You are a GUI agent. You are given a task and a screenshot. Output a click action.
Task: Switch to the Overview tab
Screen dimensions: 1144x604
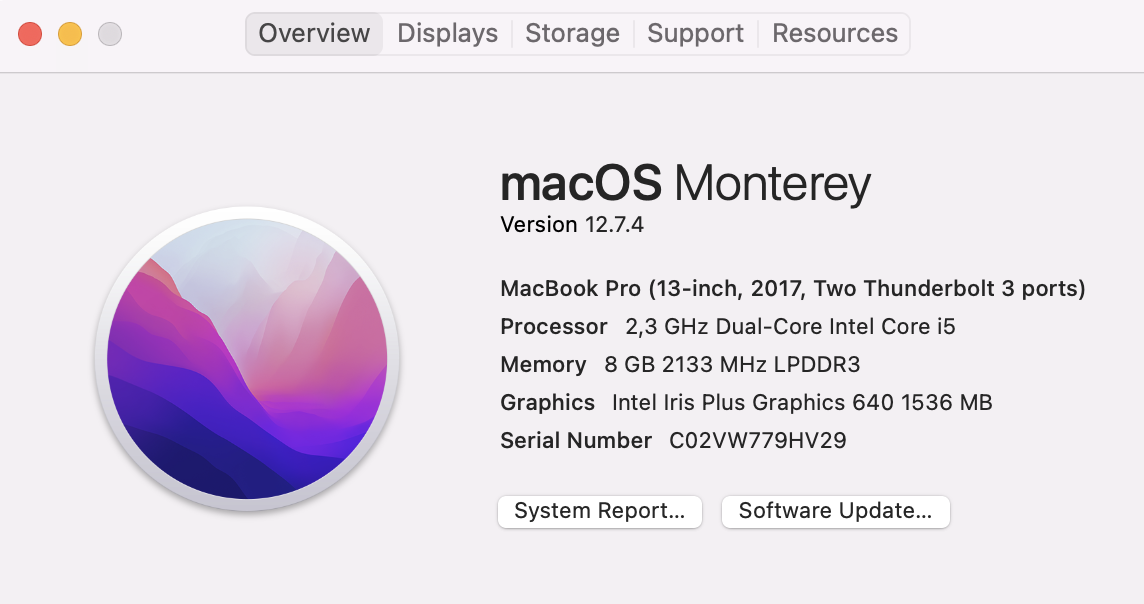coord(314,34)
